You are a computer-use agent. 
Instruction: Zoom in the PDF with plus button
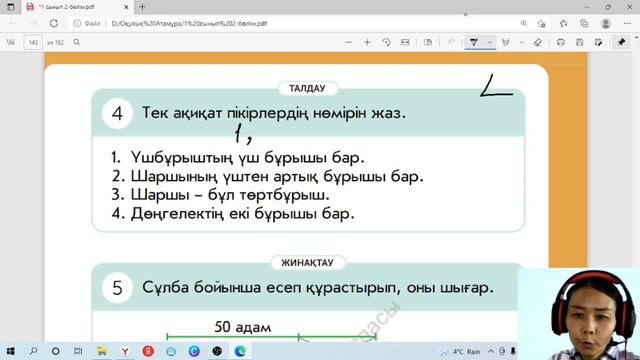click(x=367, y=42)
